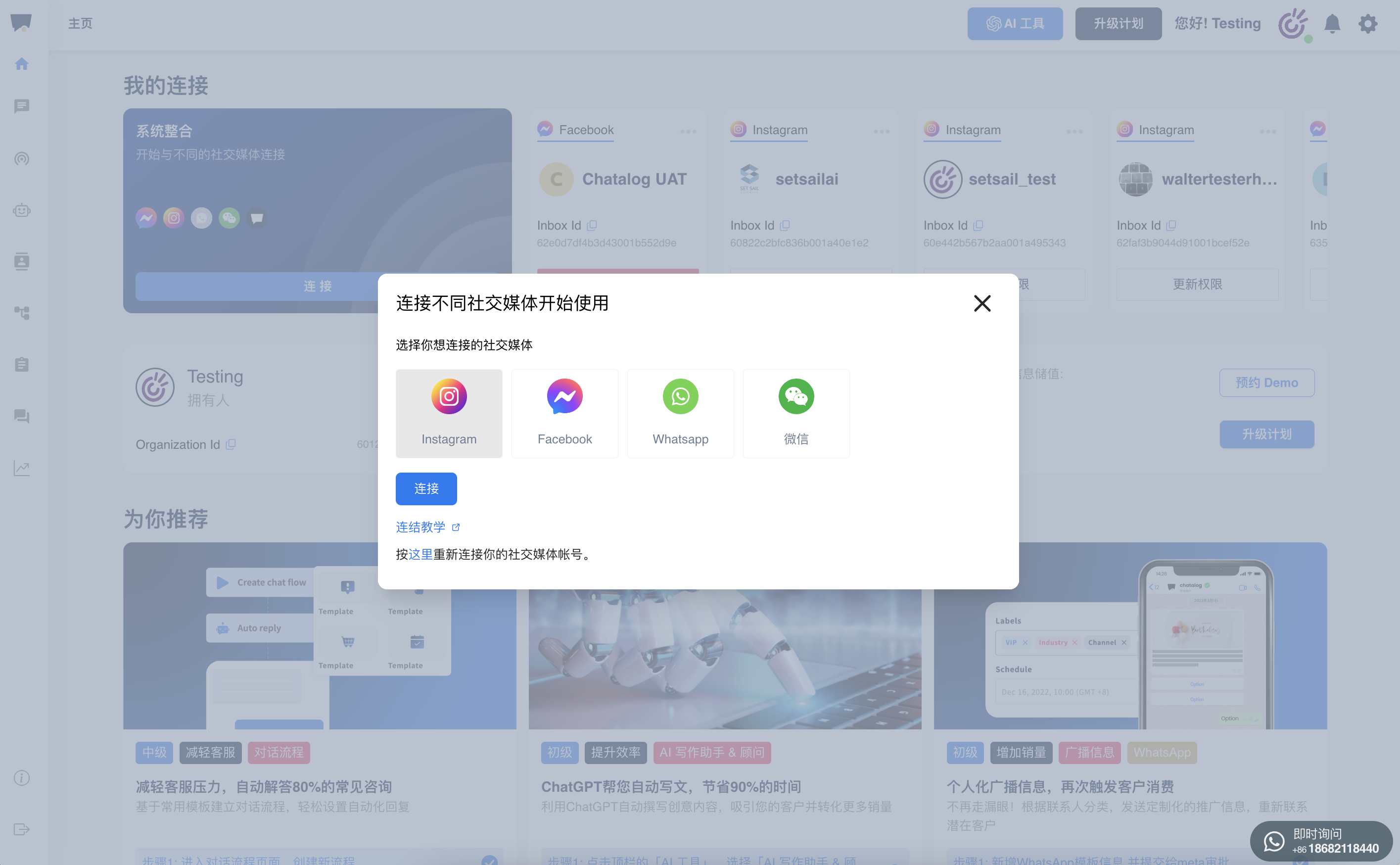Click the ChatGPT帮您自动写文 article title
Viewport: 1400px width, 865px height.
671,787
